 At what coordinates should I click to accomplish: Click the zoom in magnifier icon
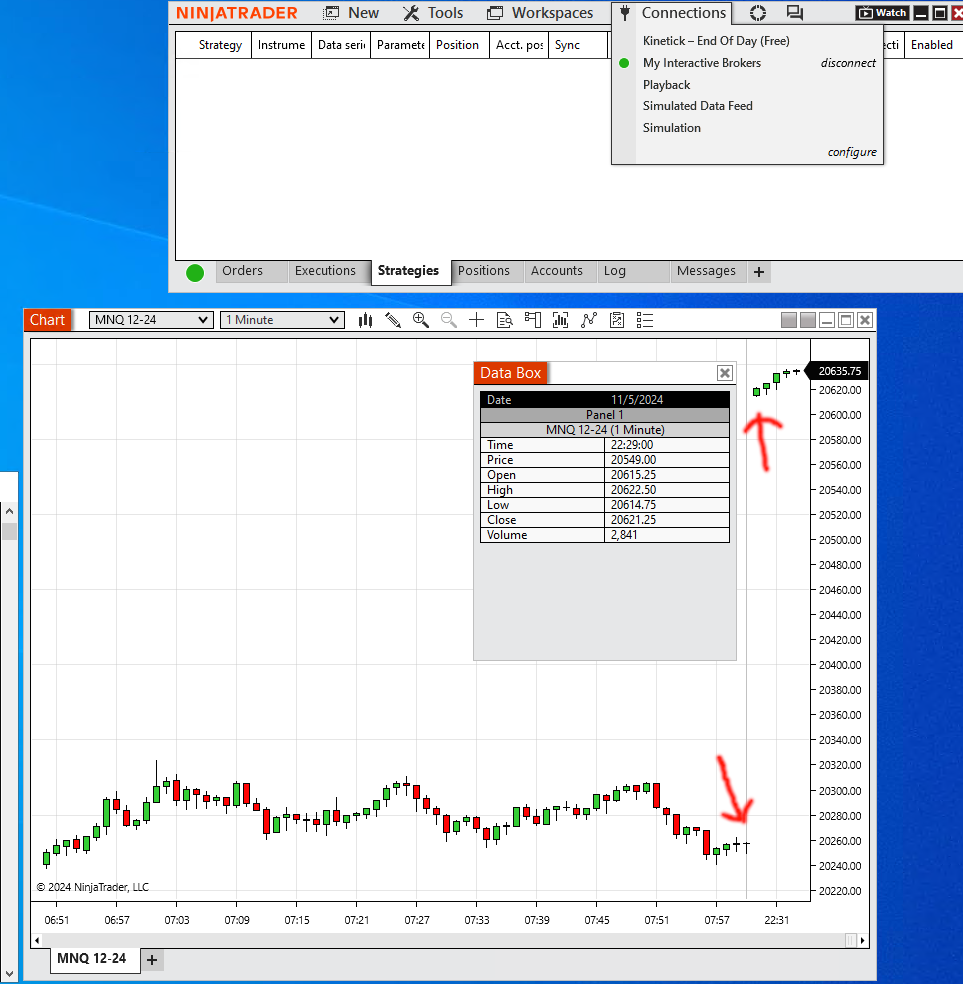420,320
